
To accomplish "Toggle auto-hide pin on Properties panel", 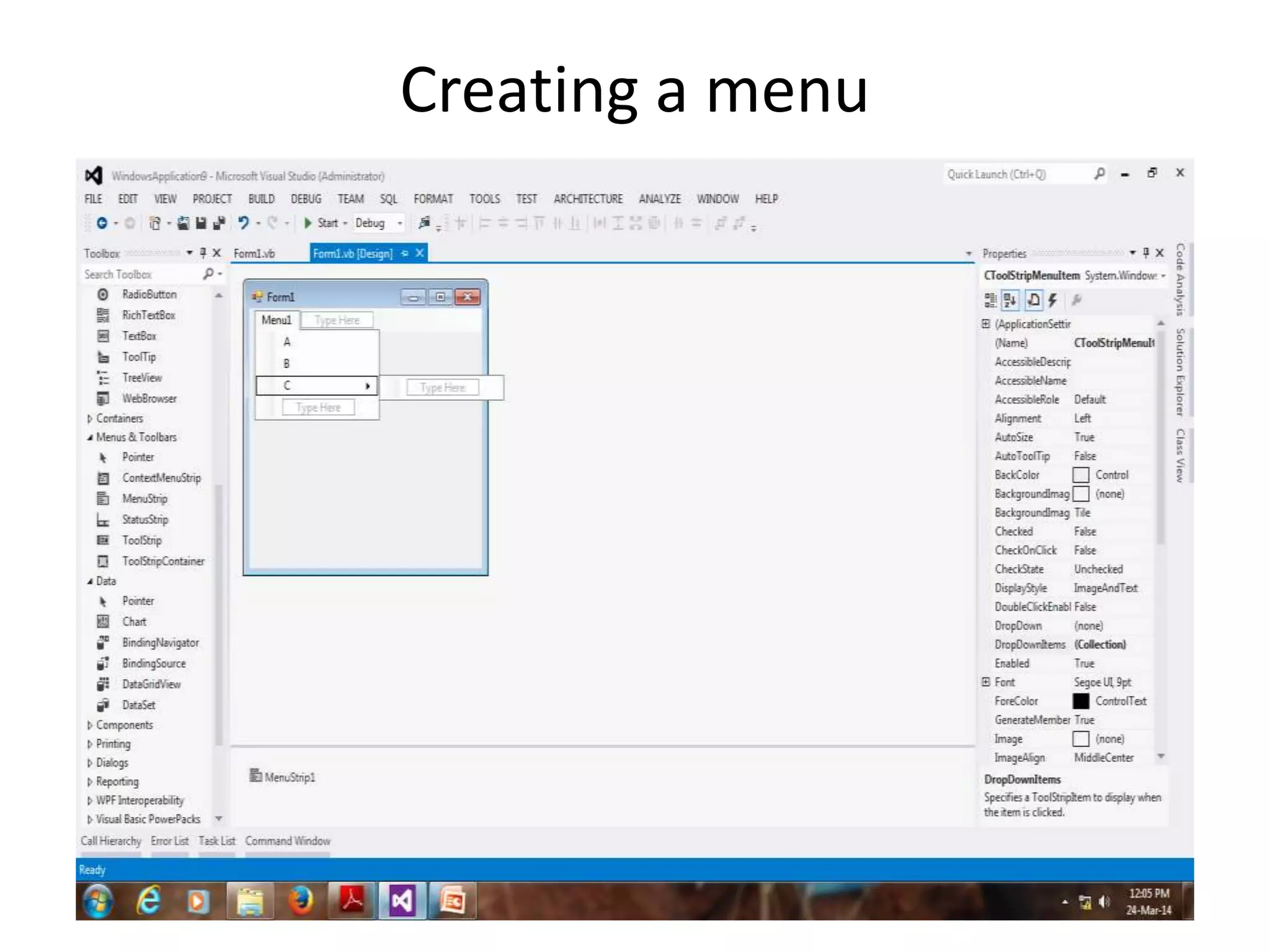I will click(1146, 253).
